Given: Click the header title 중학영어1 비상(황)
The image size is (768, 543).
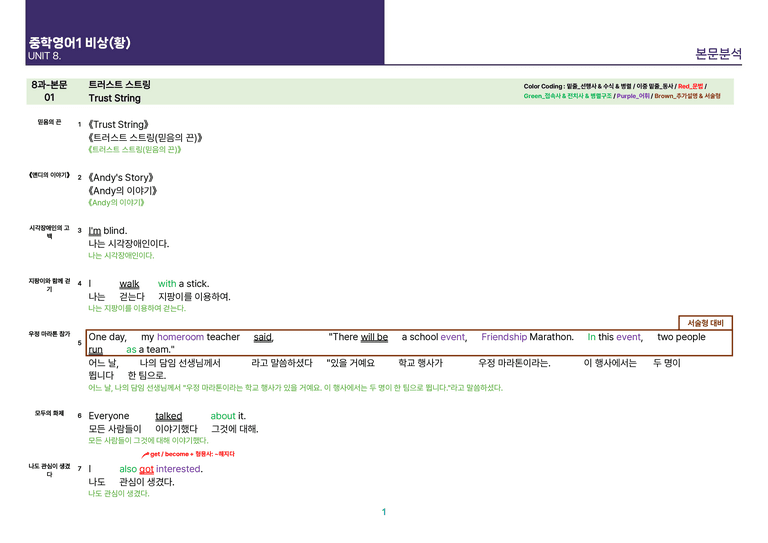Looking at the screenshot, I should 79,43.
